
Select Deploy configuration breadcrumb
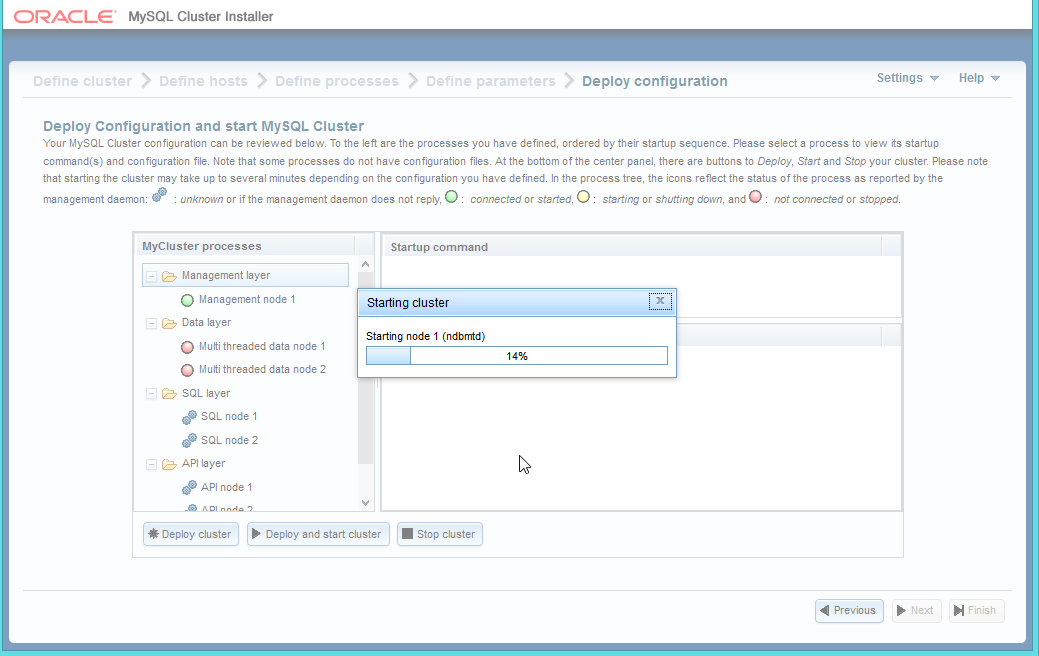point(655,81)
